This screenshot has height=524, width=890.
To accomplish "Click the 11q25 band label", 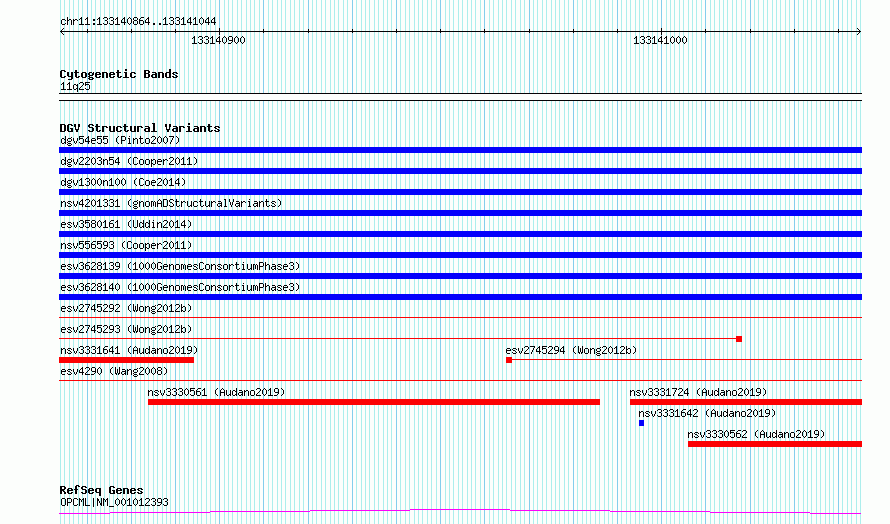I will click(x=75, y=86).
